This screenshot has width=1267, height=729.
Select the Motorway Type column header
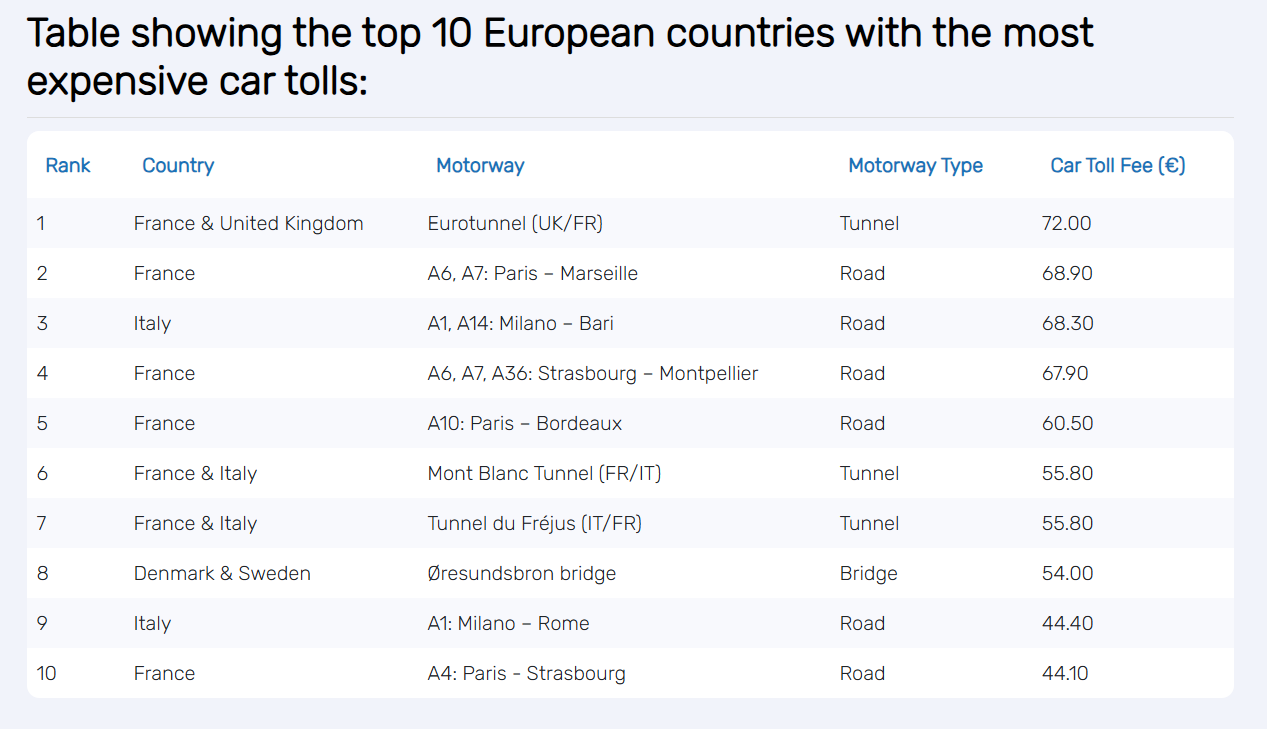point(915,165)
